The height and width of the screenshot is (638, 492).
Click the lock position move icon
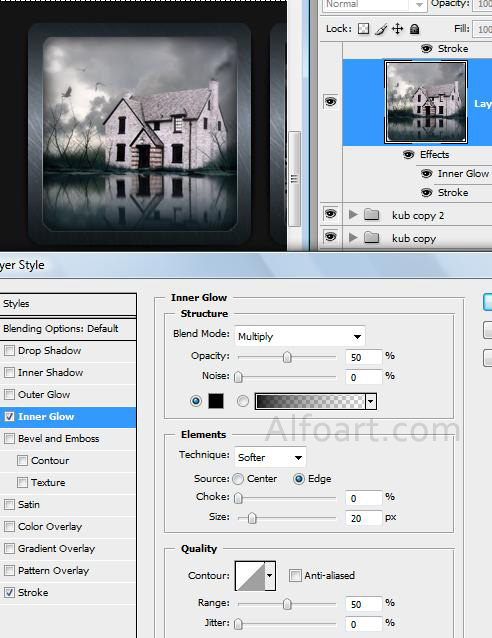click(398, 29)
